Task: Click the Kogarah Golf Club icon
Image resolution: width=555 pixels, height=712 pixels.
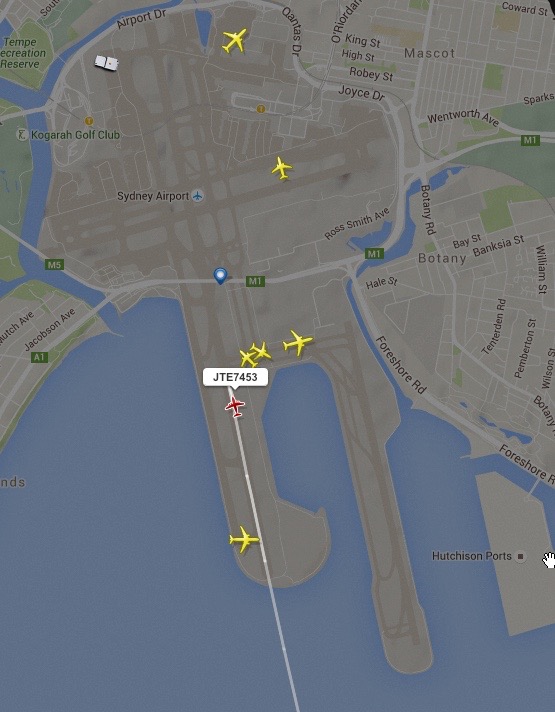Action: (21, 134)
